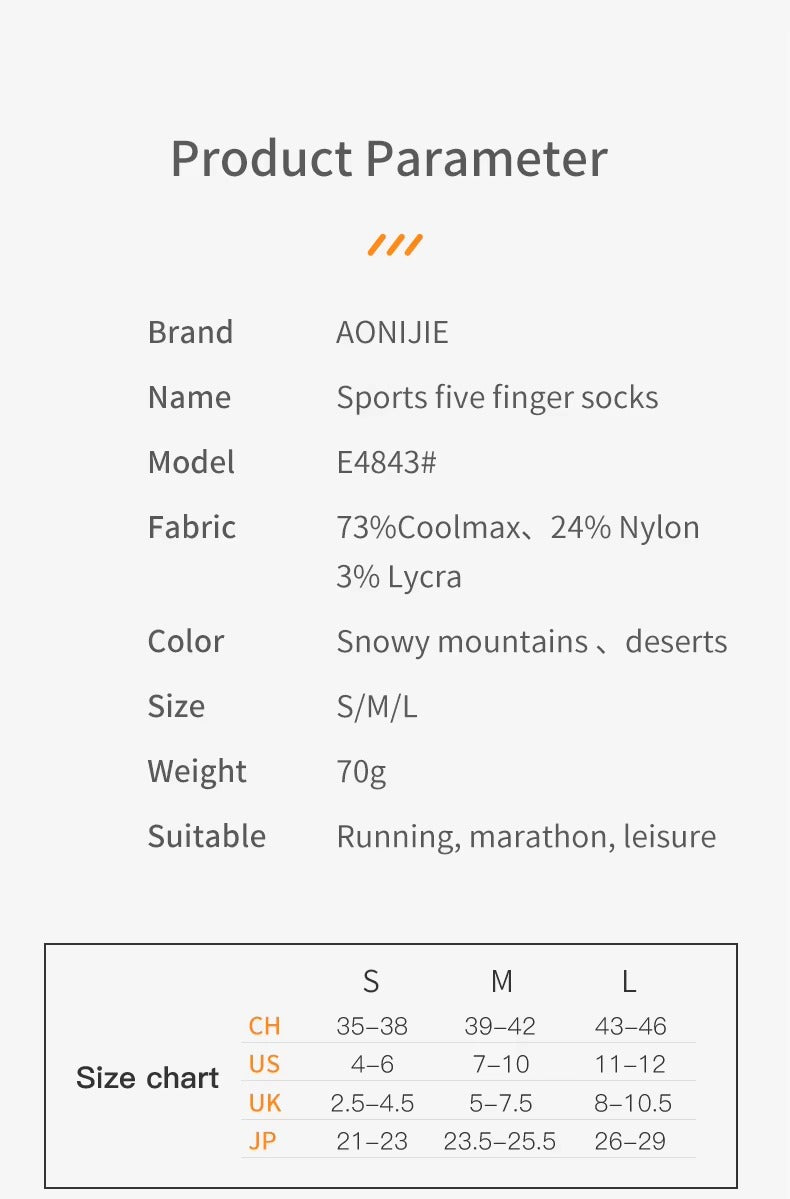Click the 70g weight value
The height and width of the screenshot is (1199, 790).
(361, 772)
